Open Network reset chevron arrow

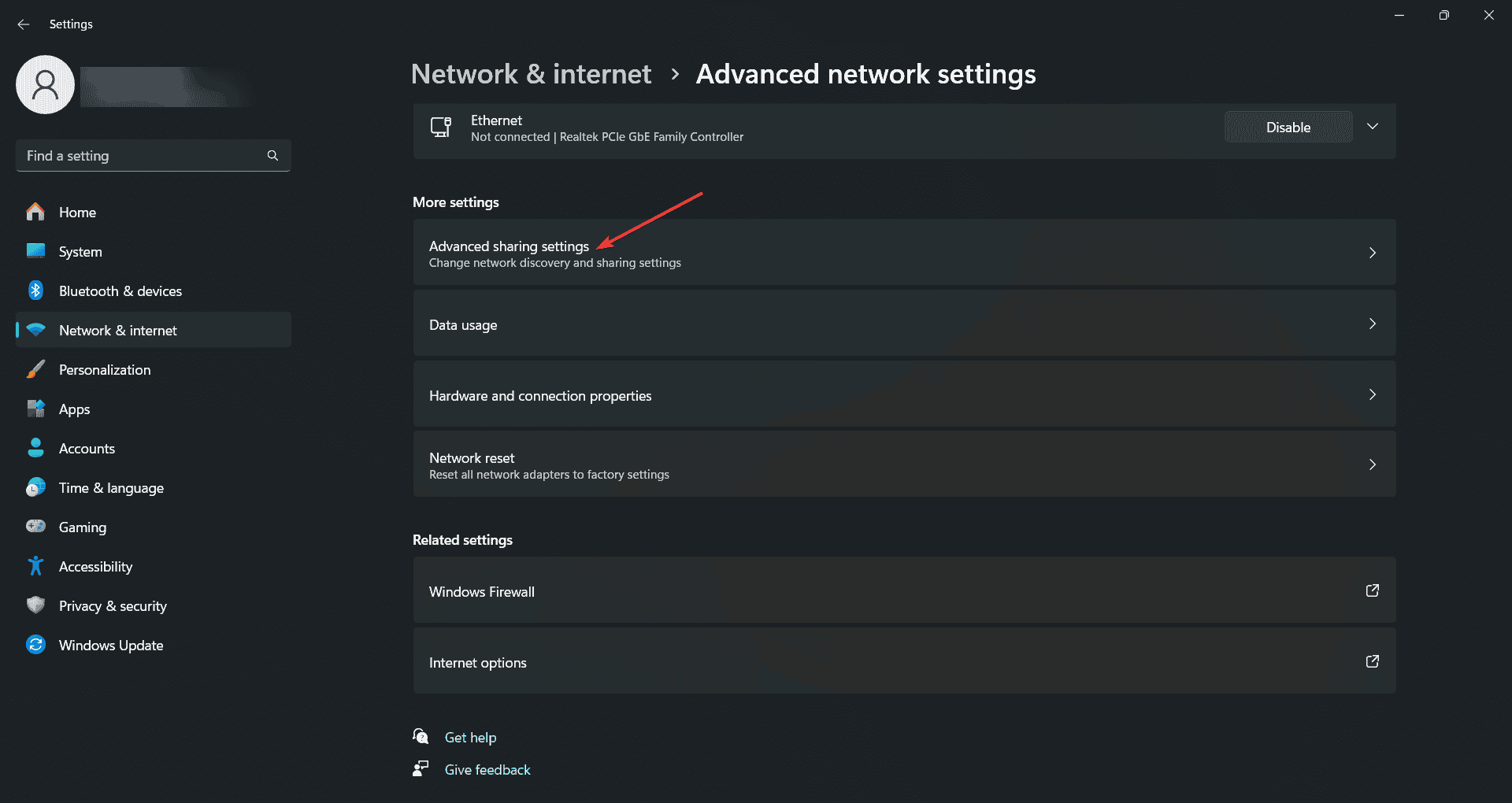pyautogui.click(x=1372, y=464)
